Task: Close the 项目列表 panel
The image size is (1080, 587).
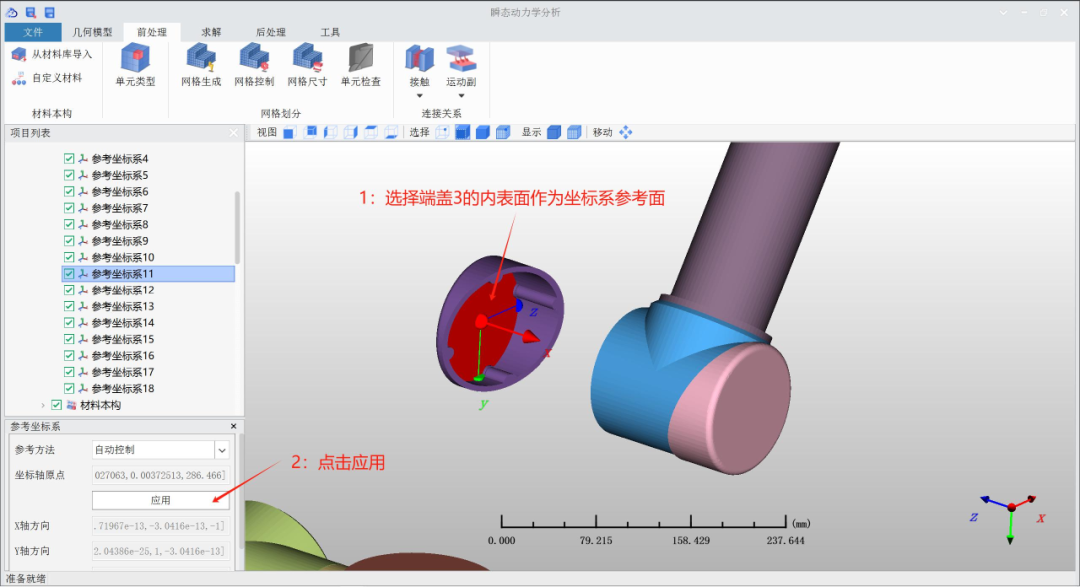Action: tap(233, 133)
